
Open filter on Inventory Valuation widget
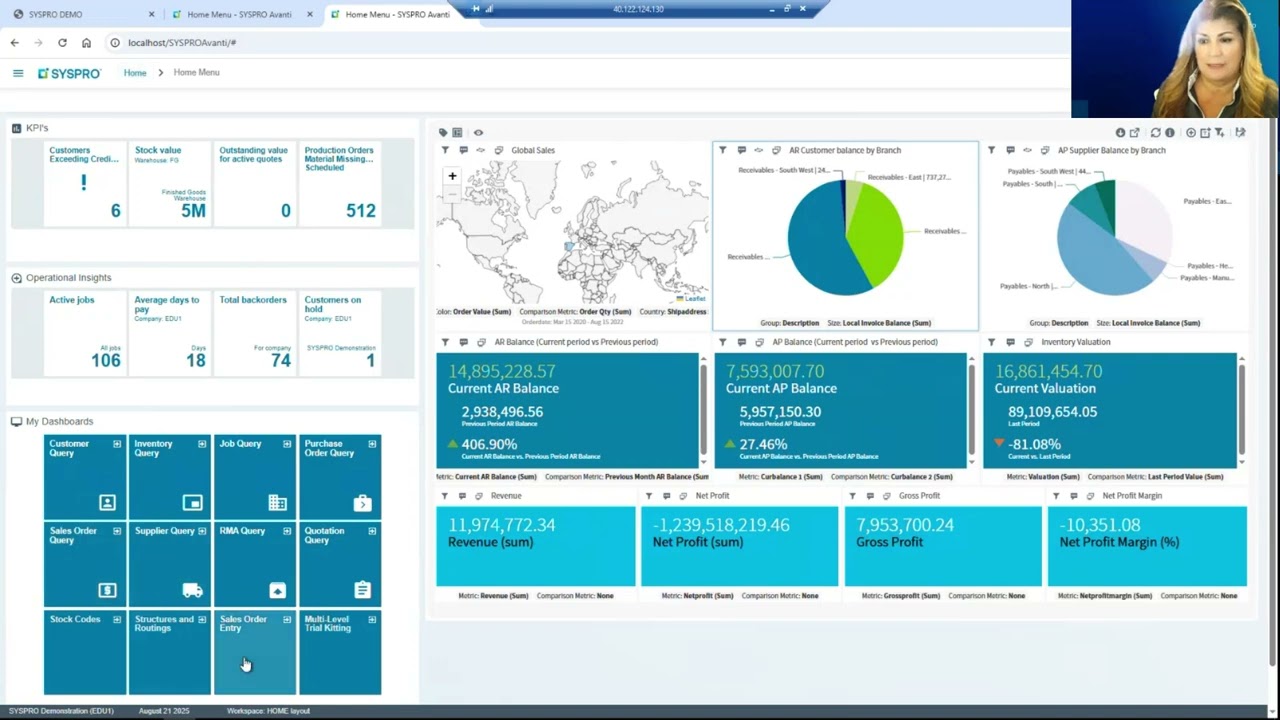click(992, 342)
